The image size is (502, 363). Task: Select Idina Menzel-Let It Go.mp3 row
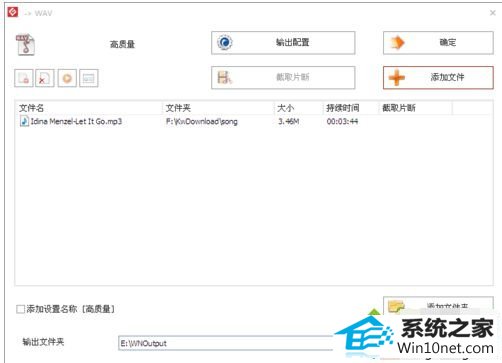(x=254, y=121)
